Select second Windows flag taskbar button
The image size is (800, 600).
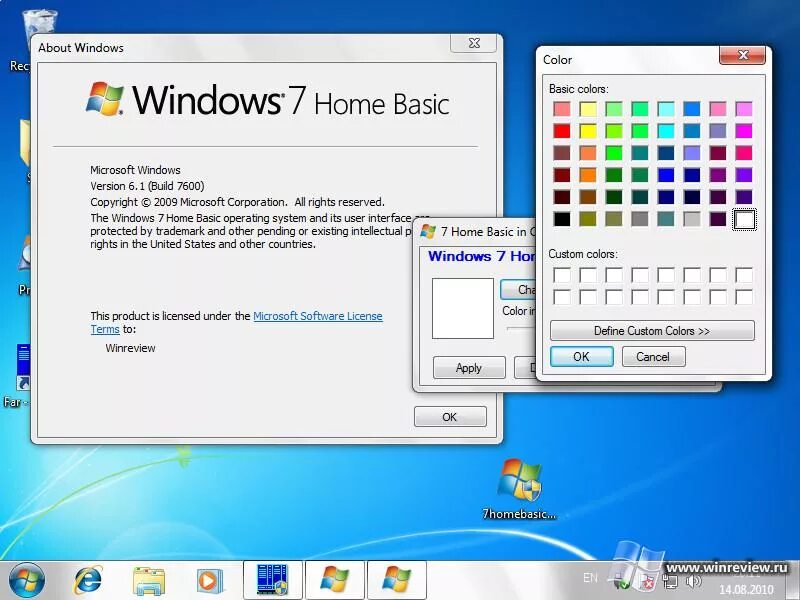tap(396, 580)
